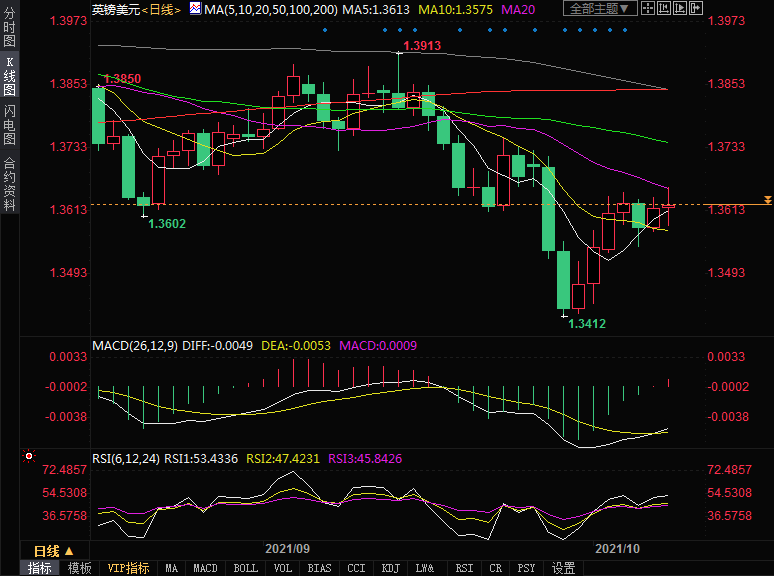Viewport: 774px width, 576px height.
Task: Click the square icon before the MA parameters
Action: click(x=197, y=9)
